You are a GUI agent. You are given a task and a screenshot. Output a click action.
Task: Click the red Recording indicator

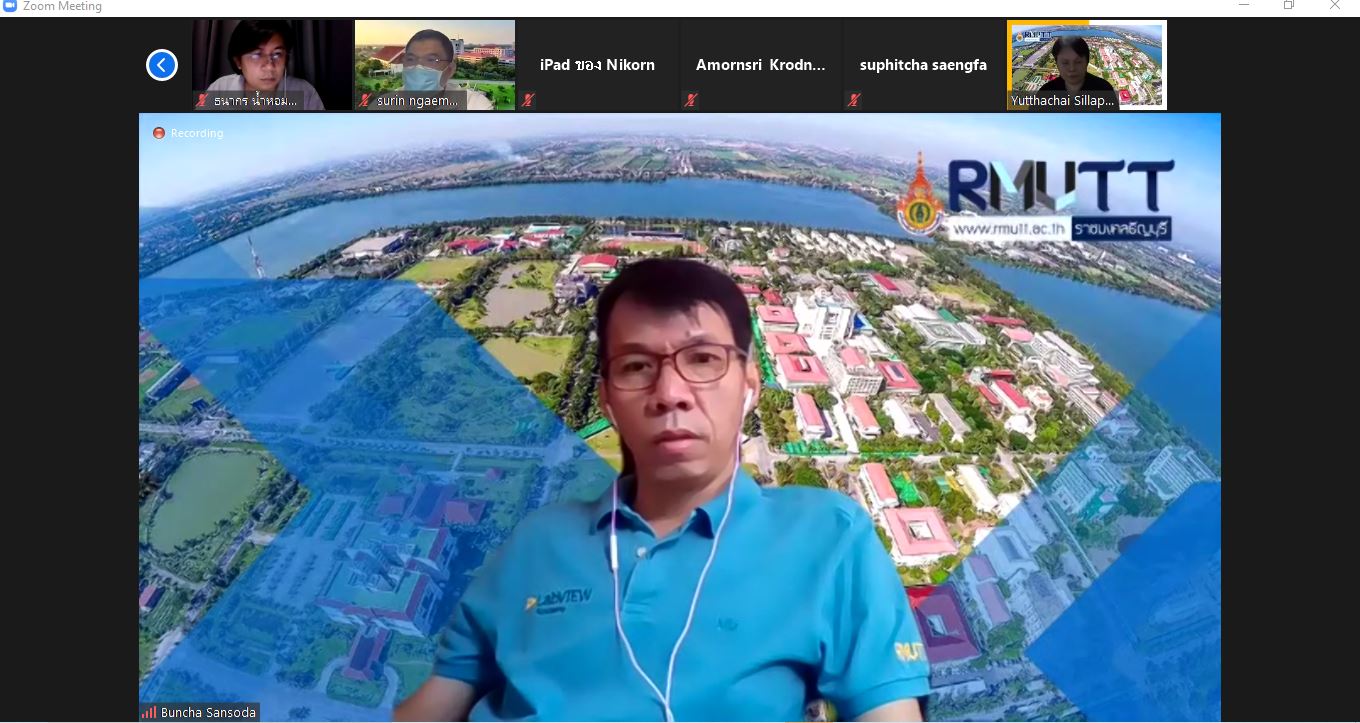tap(158, 133)
